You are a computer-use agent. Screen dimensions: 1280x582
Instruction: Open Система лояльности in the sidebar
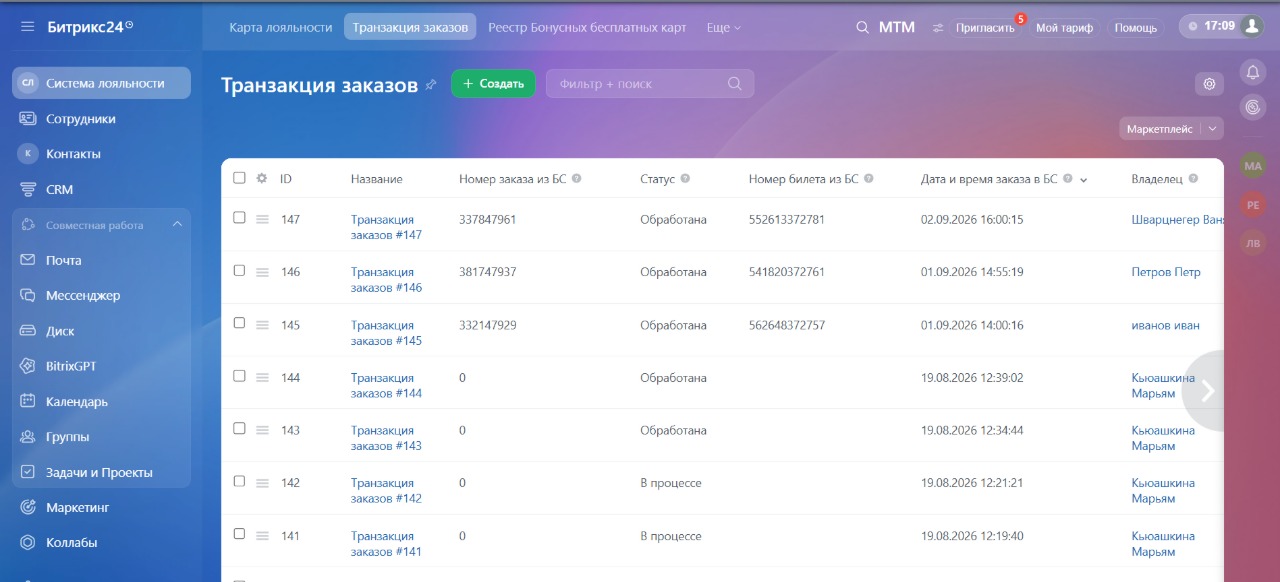pos(101,83)
